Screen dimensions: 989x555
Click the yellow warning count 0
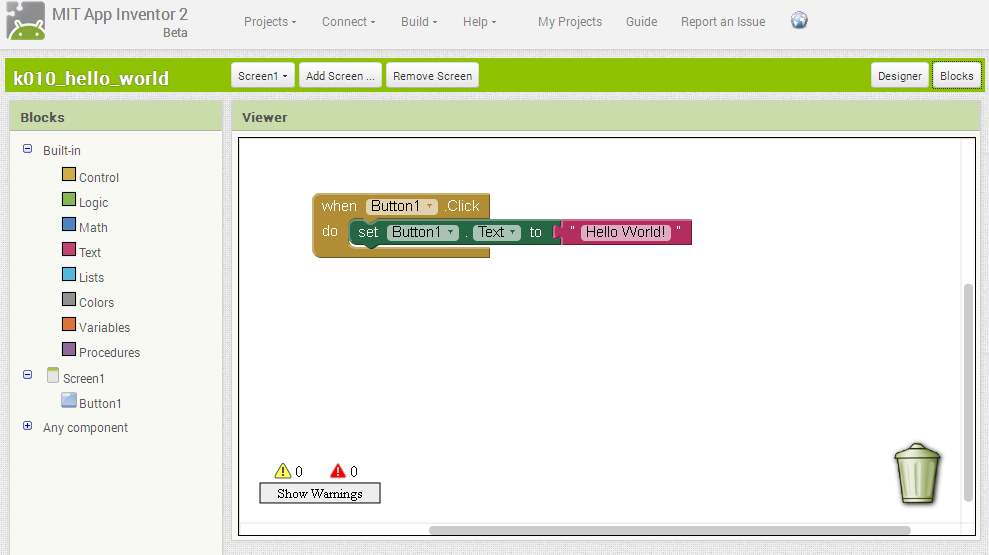[x=299, y=472]
